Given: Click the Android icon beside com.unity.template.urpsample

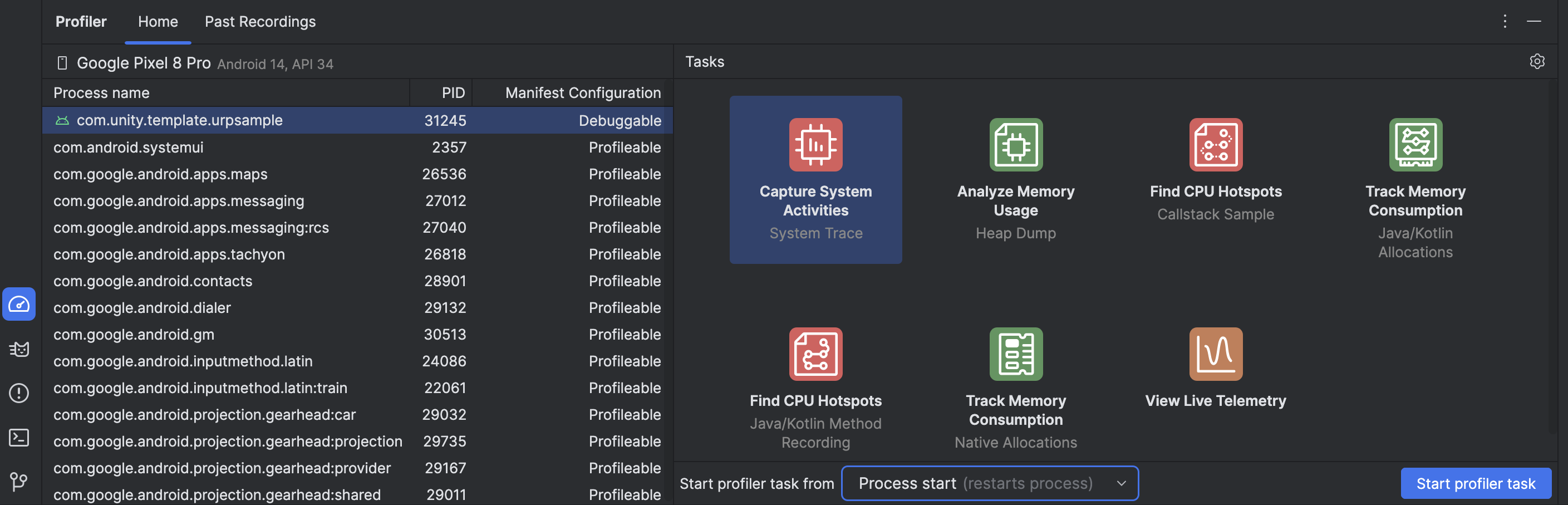Looking at the screenshot, I should [62, 120].
